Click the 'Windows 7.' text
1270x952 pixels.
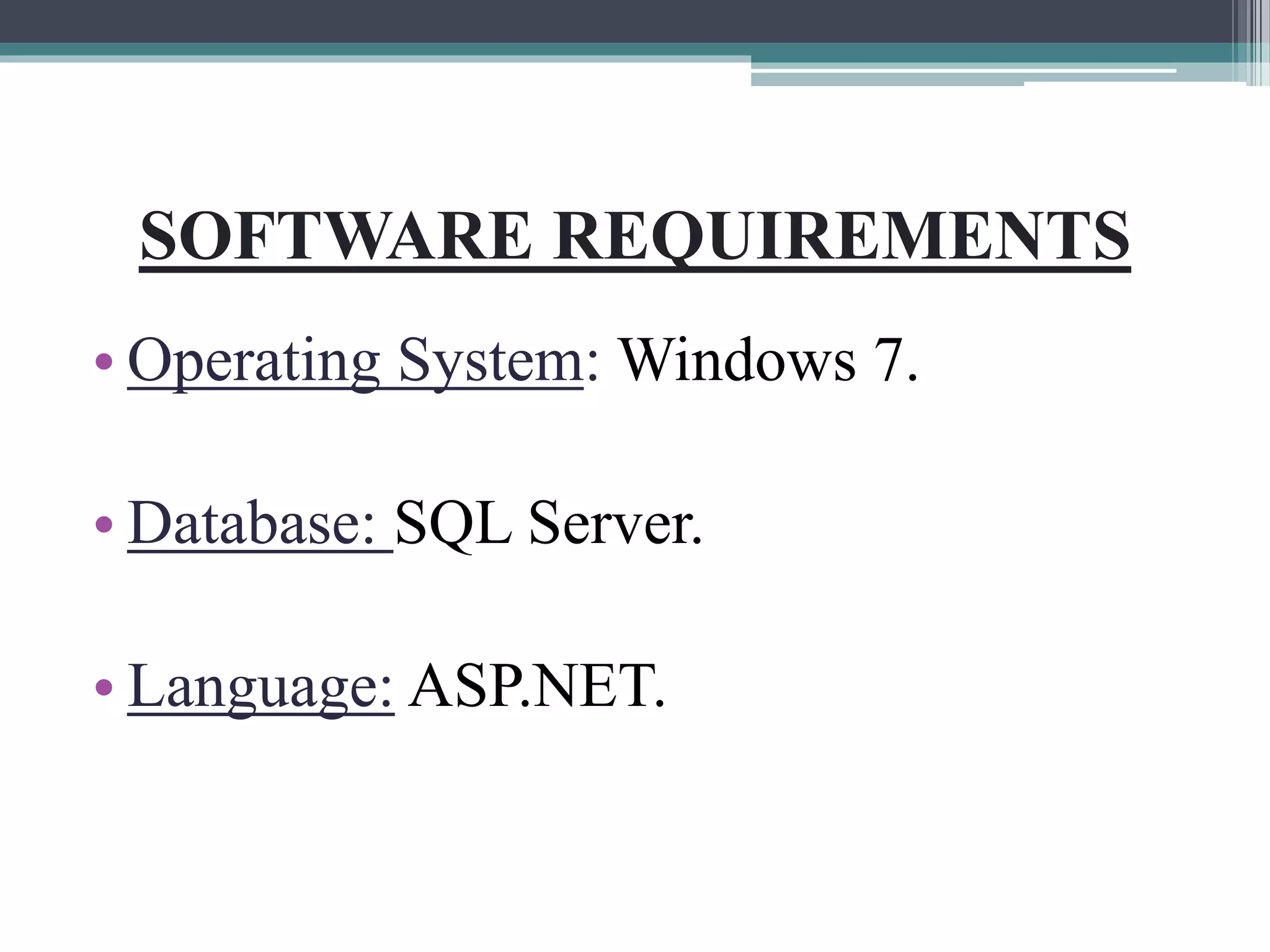point(769,361)
